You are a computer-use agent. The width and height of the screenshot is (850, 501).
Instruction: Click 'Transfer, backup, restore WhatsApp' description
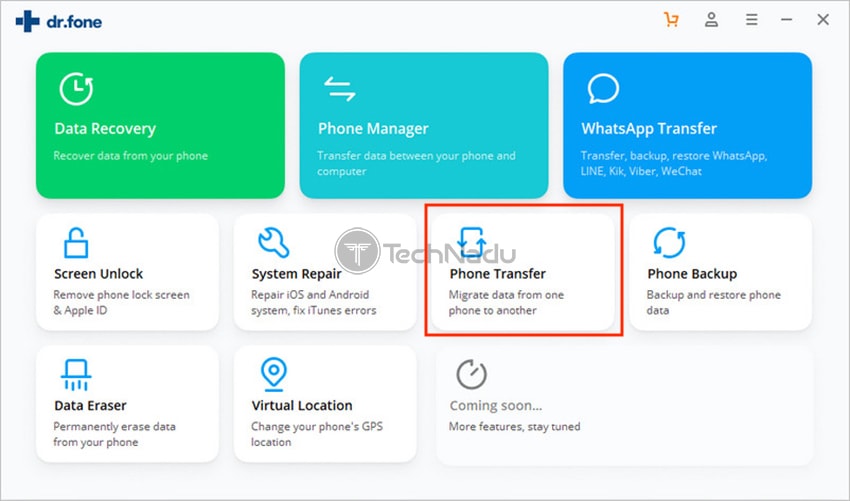click(x=674, y=163)
